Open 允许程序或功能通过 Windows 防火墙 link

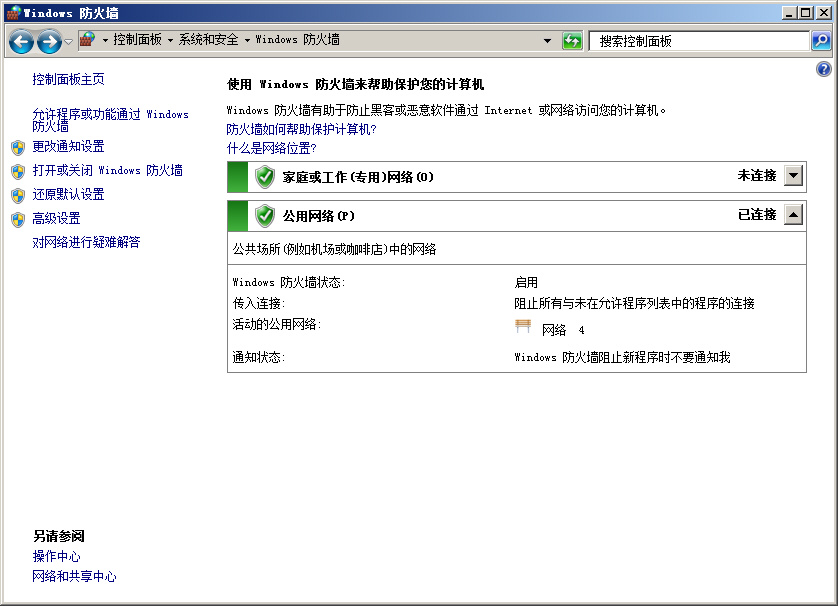110,120
